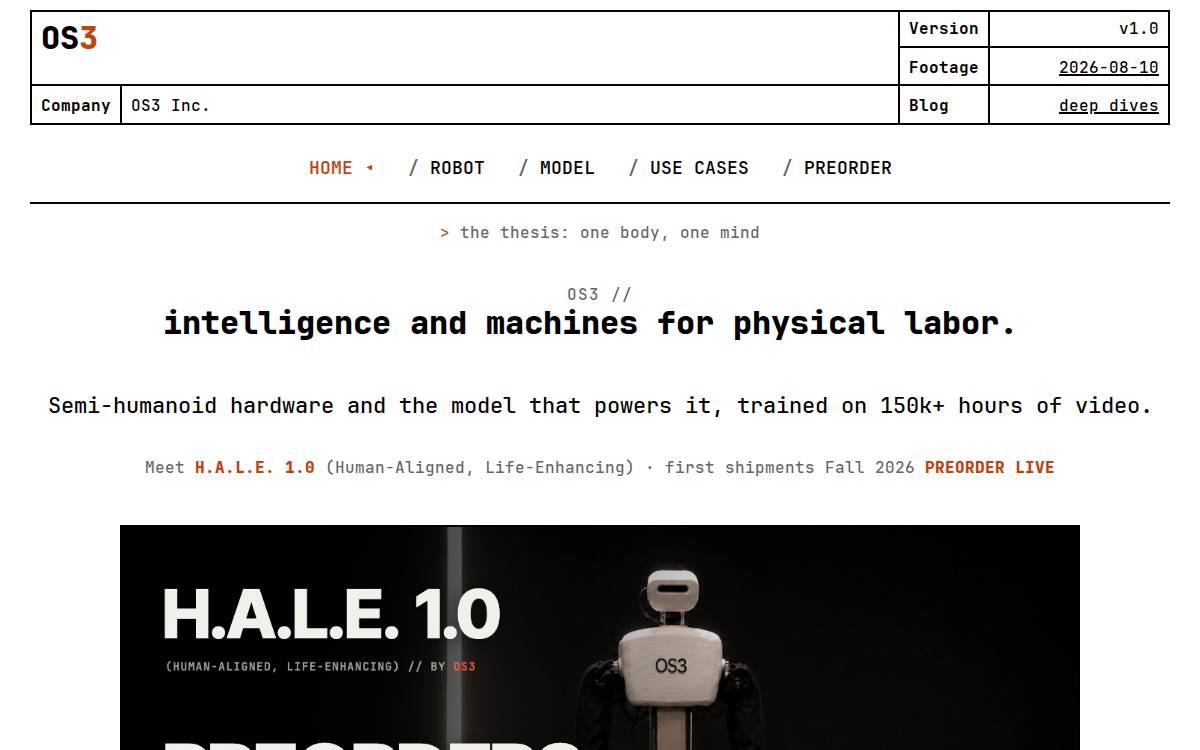Click the Company label cell

(76, 105)
